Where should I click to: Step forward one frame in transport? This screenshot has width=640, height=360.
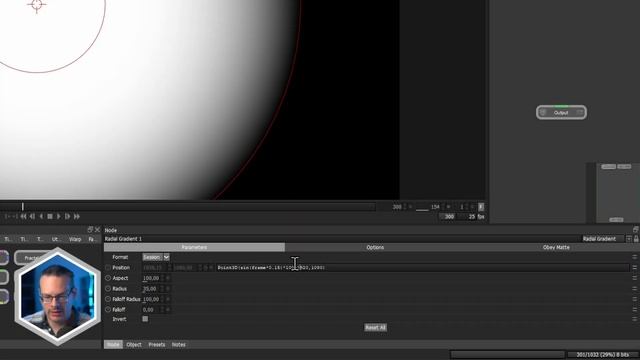(67, 216)
